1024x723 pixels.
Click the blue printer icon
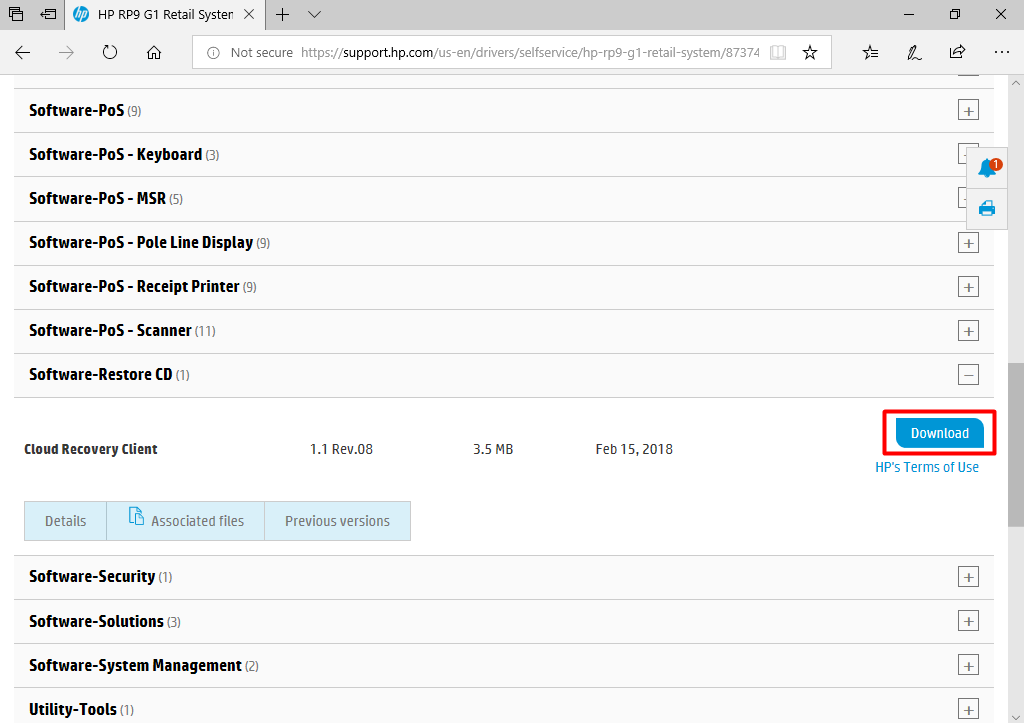tap(987, 208)
